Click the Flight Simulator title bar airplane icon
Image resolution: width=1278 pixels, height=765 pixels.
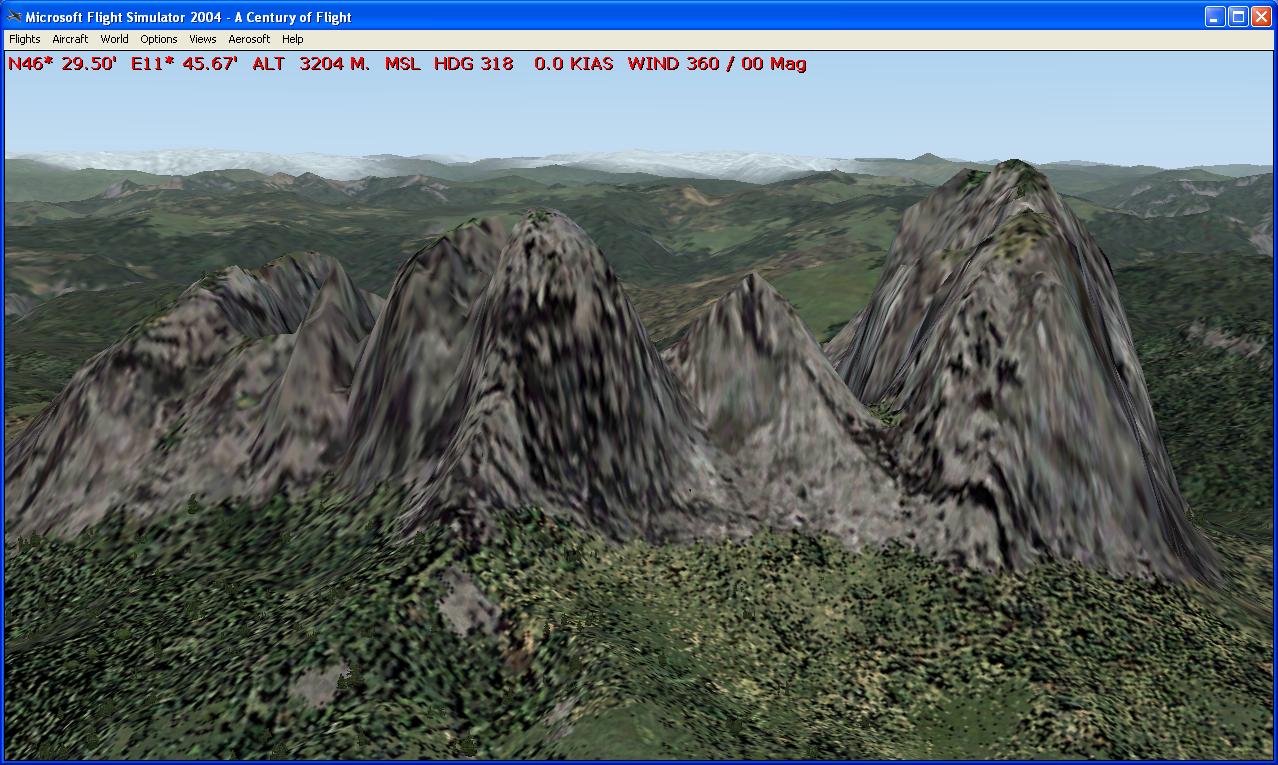(x=13, y=17)
